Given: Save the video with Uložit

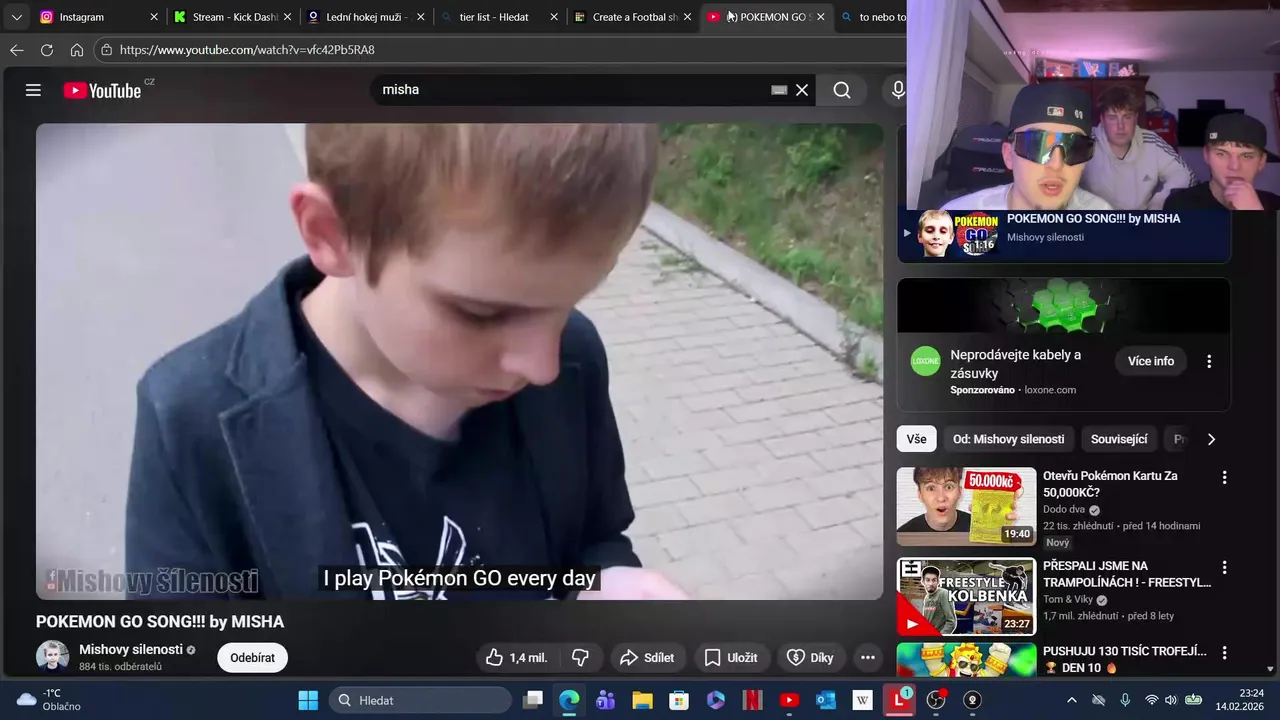Looking at the screenshot, I should 731,658.
